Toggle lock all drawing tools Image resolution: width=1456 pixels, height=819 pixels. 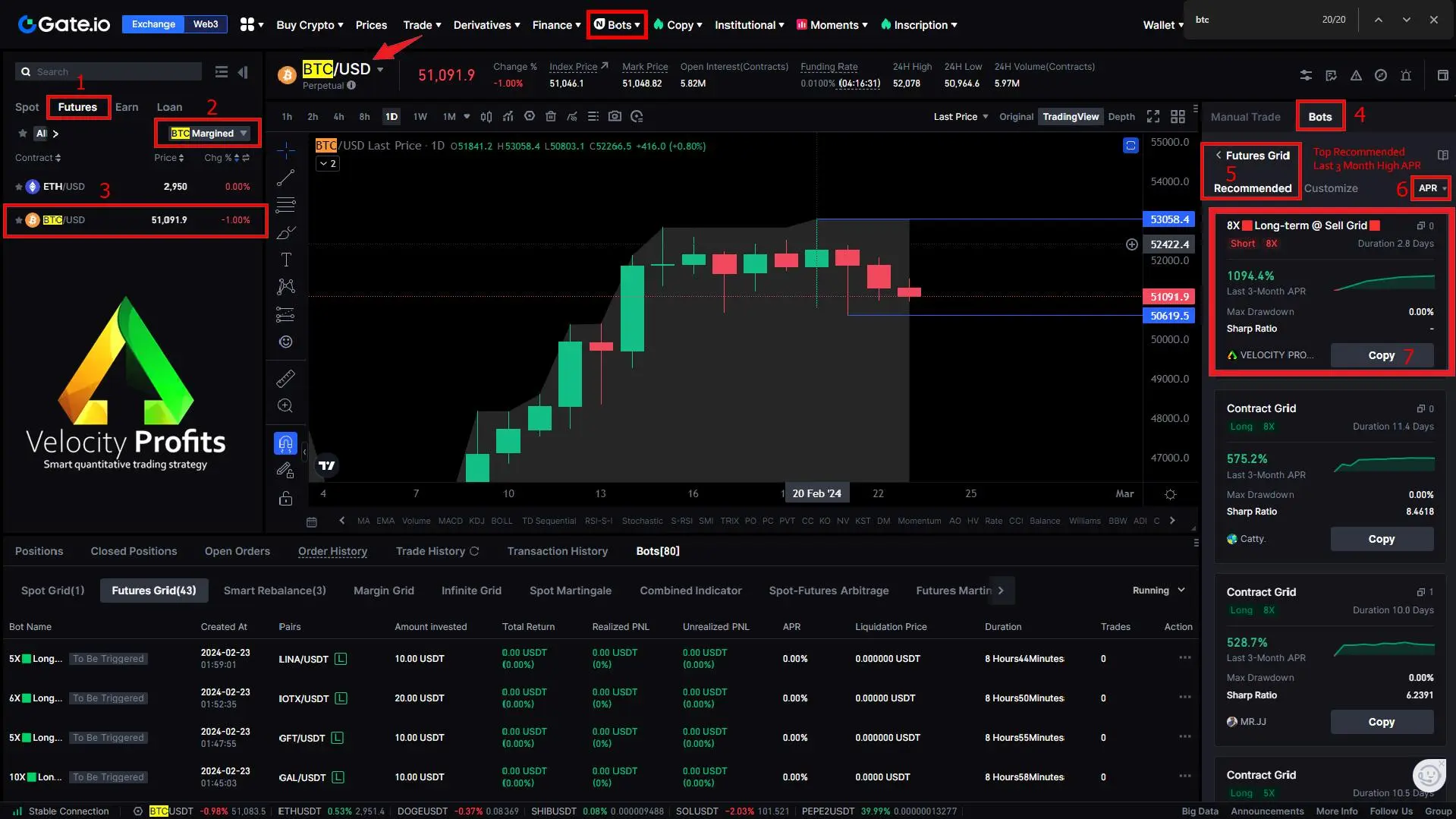coord(285,499)
